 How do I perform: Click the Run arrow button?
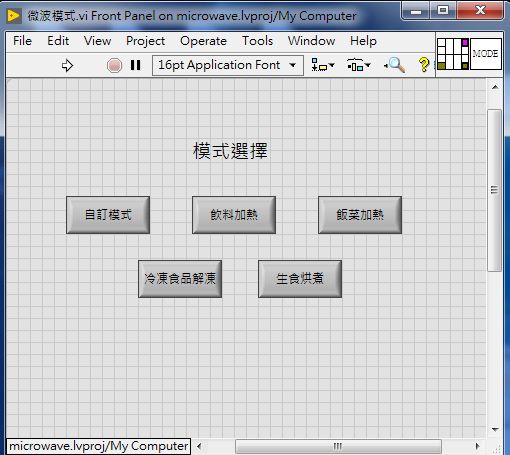67,65
